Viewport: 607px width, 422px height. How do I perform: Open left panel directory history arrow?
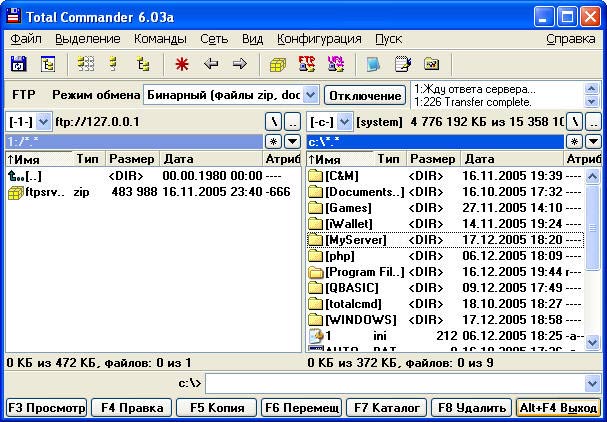click(293, 142)
